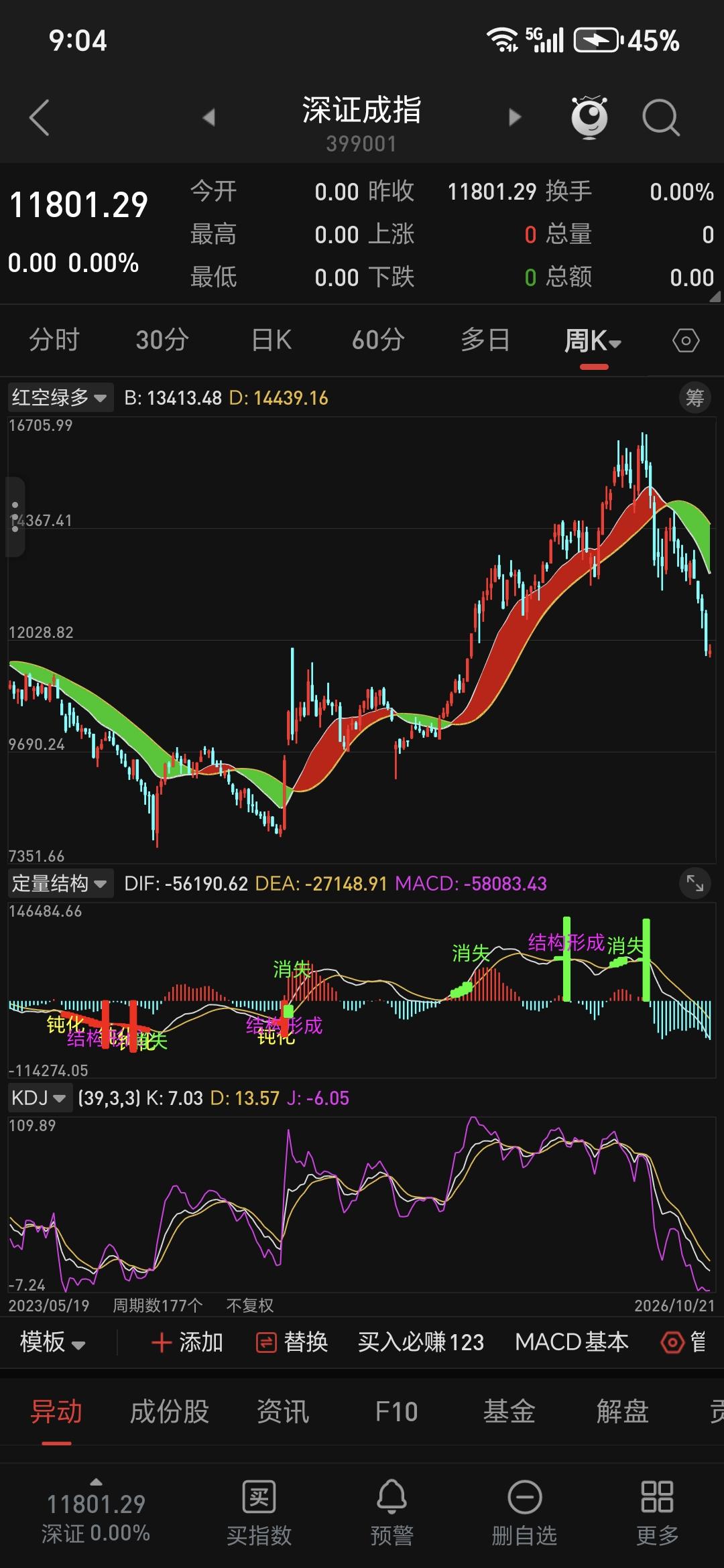Select the F10 tab

click(x=396, y=1412)
